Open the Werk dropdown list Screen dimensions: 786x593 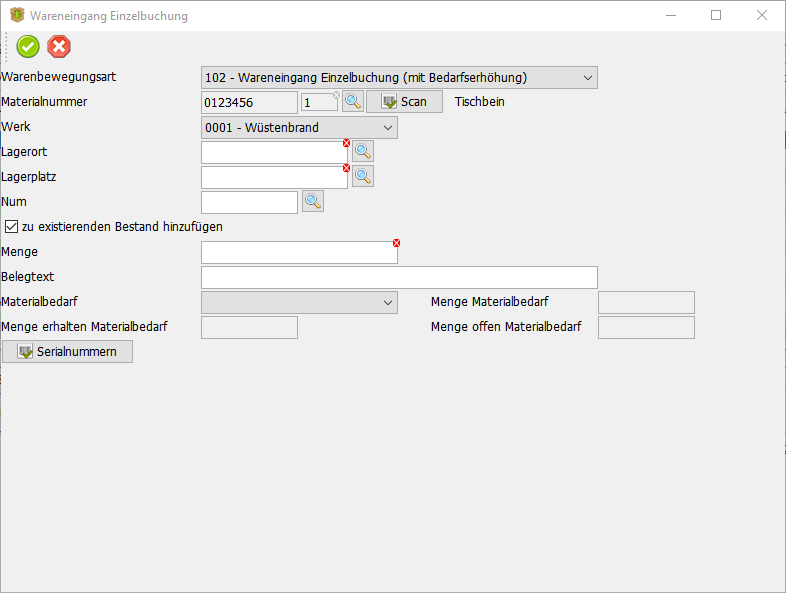(387, 127)
